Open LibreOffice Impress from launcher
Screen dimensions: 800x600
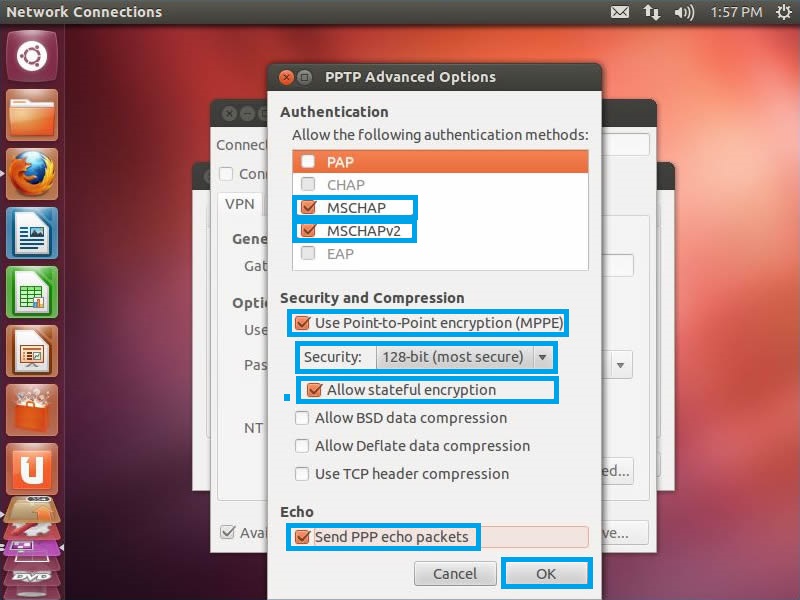(x=32, y=351)
